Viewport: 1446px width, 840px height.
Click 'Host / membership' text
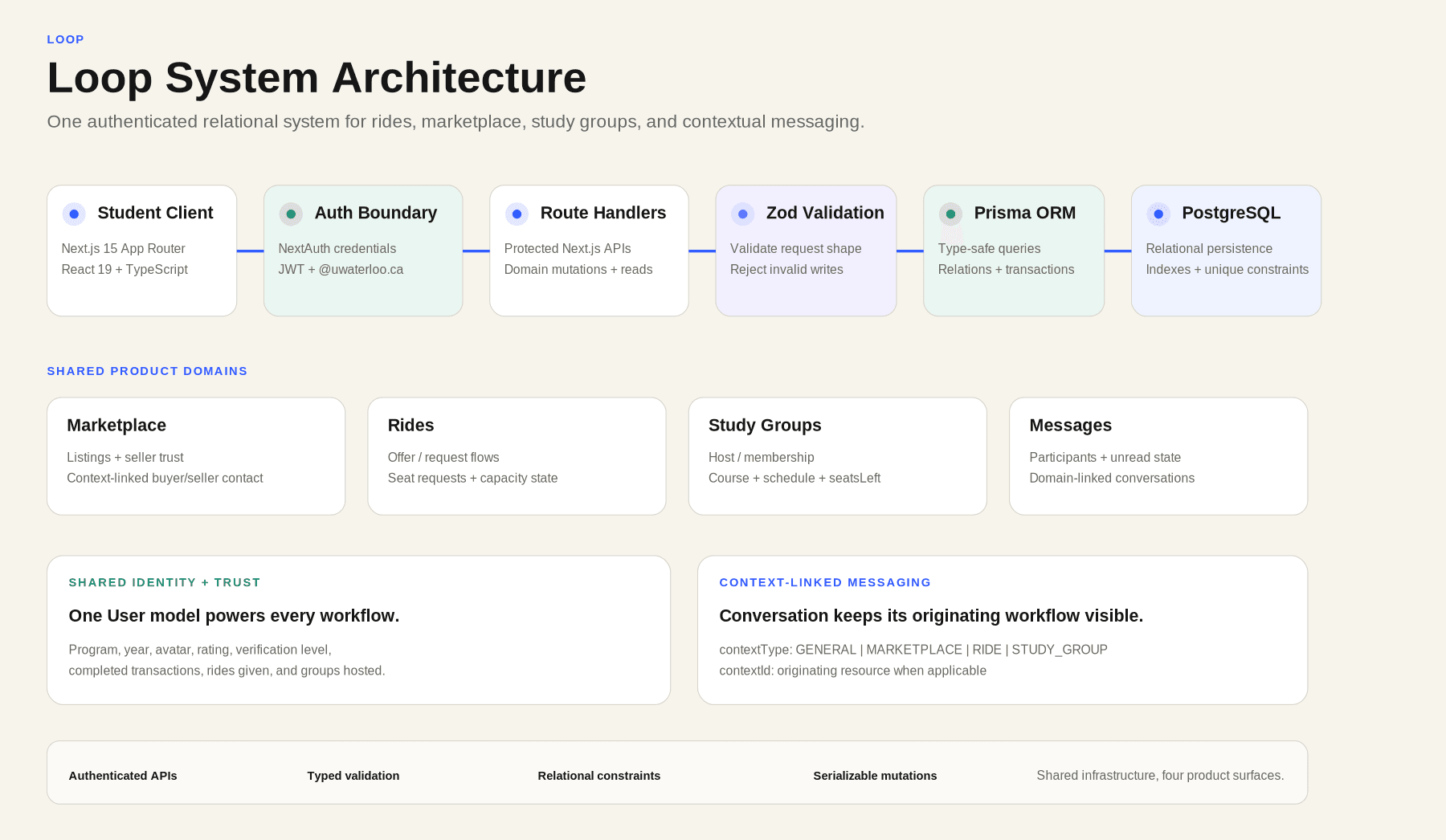pyautogui.click(x=762, y=458)
